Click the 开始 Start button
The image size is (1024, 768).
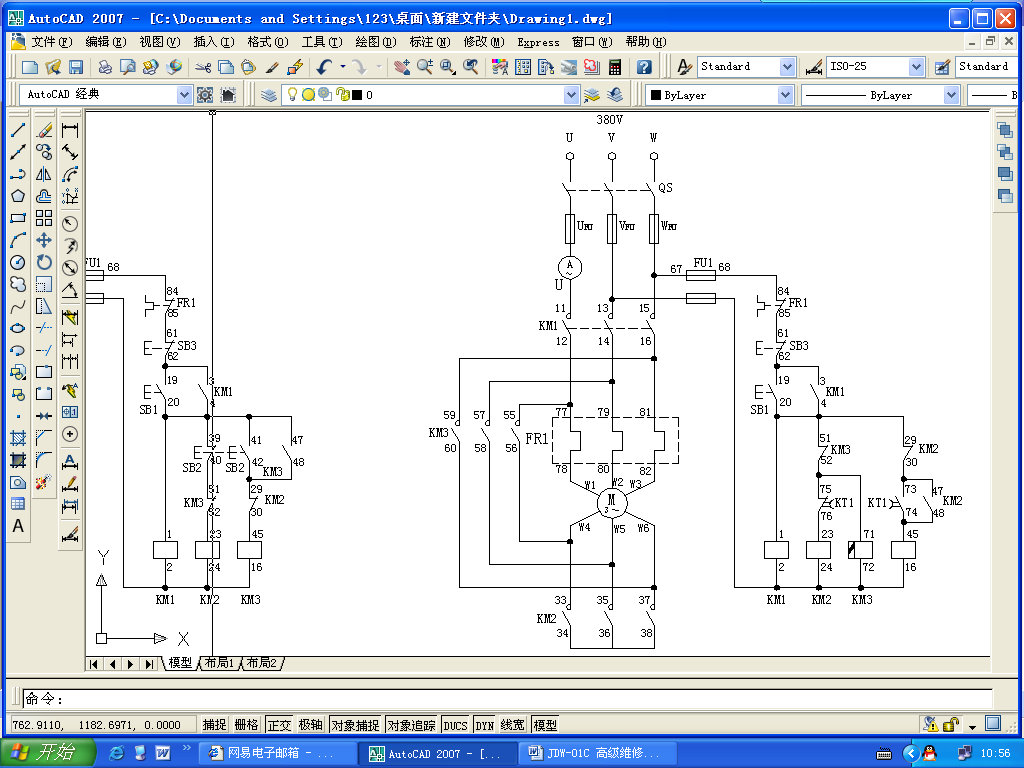click(47, 752)
